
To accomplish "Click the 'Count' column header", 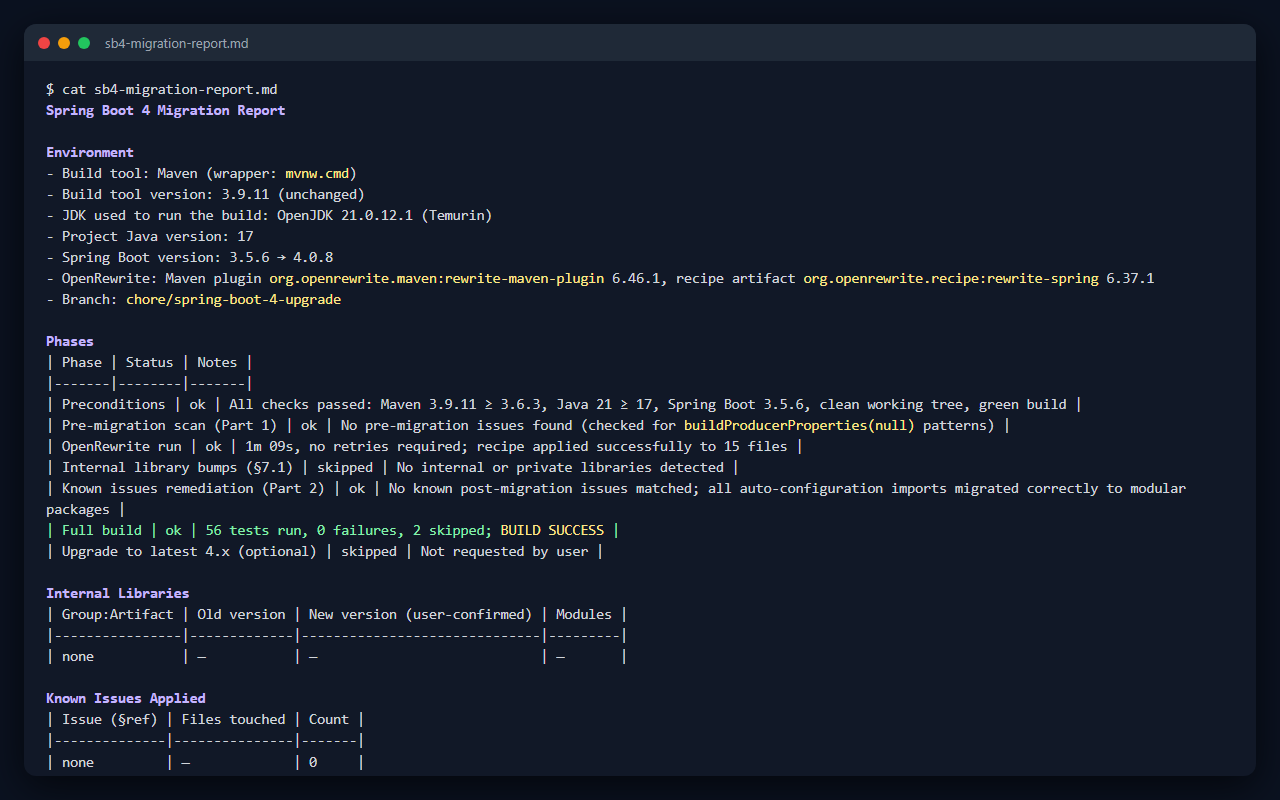I will click(329, 719).
